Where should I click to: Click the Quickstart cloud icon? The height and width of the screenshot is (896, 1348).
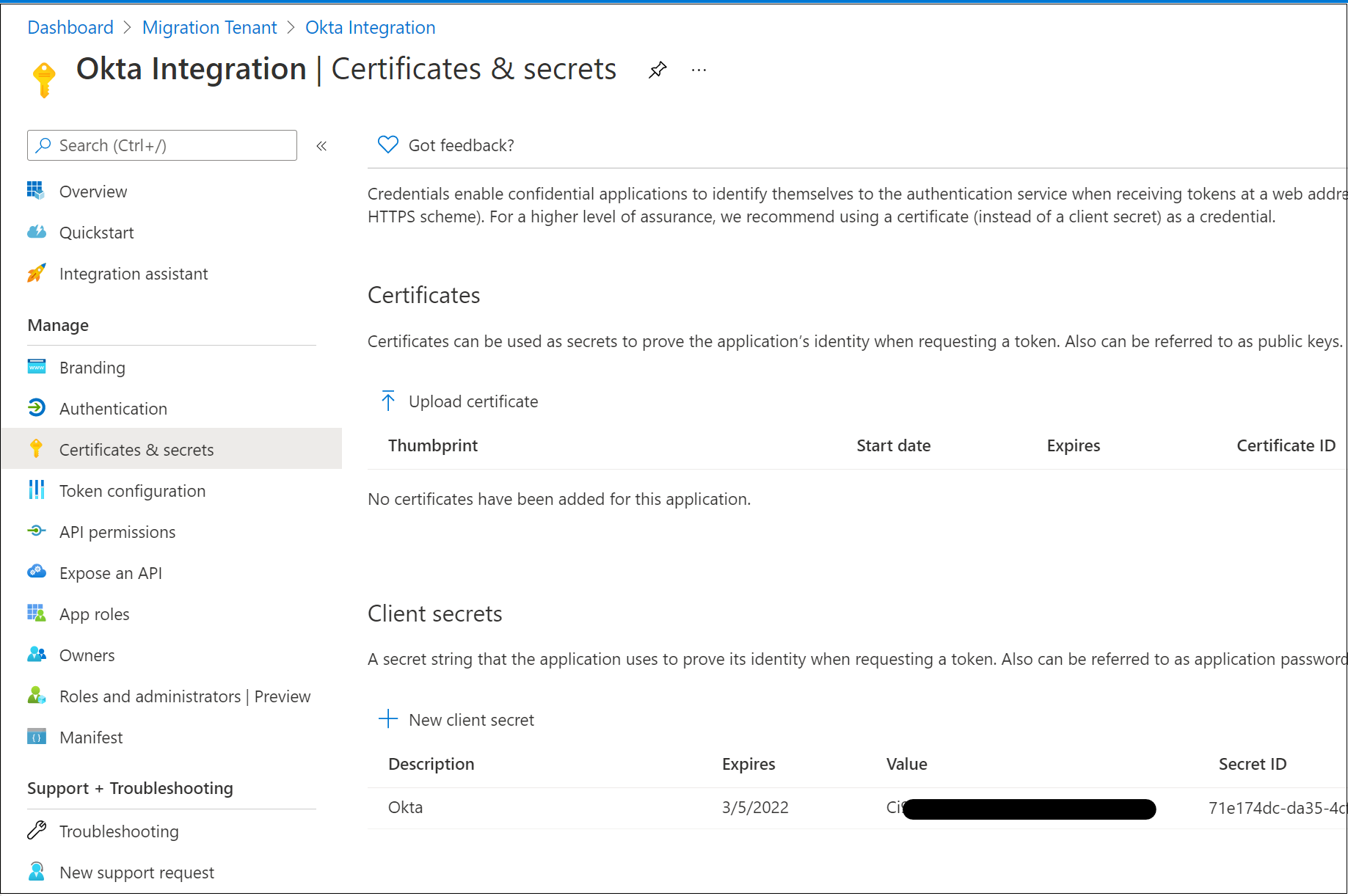pos(36,232)
